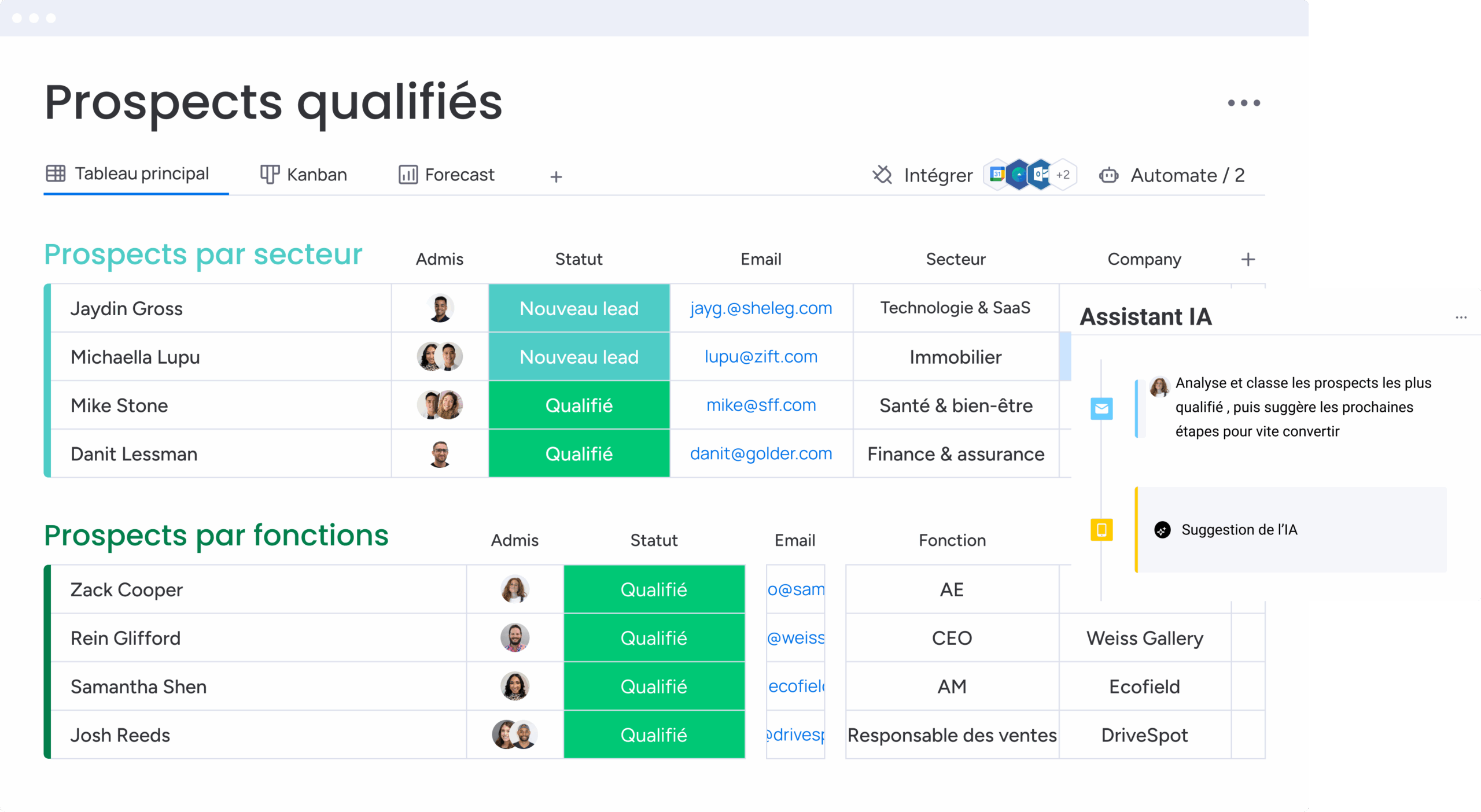
Task: Open the Outlook integration icon
Action: coord(1041,174)
